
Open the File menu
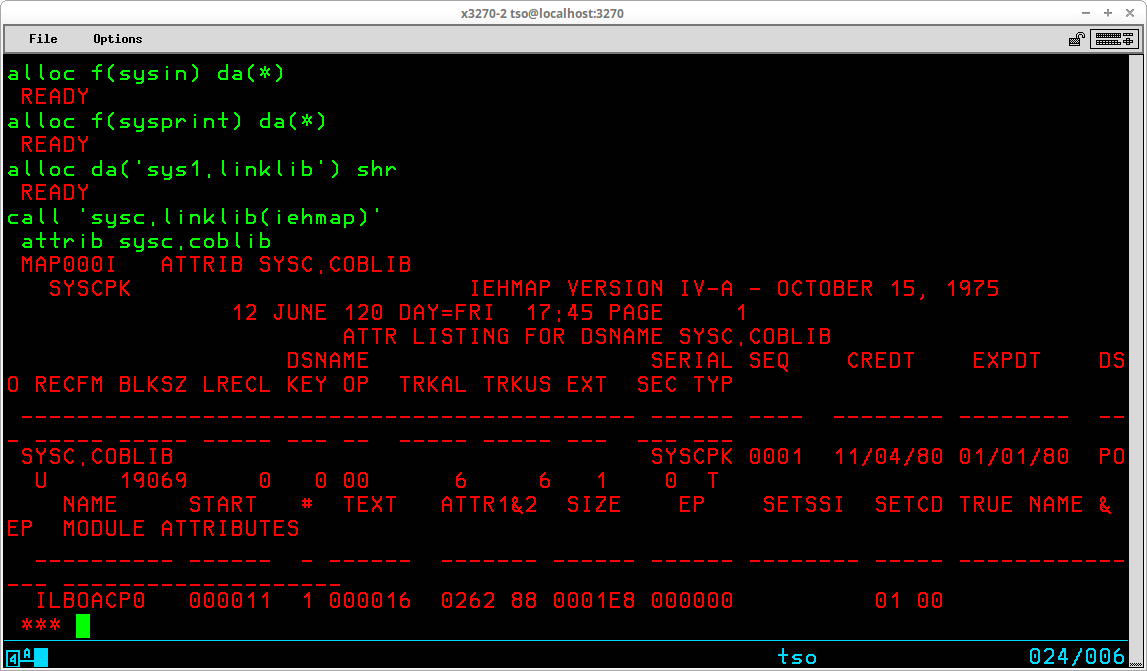tap(43, 39)
